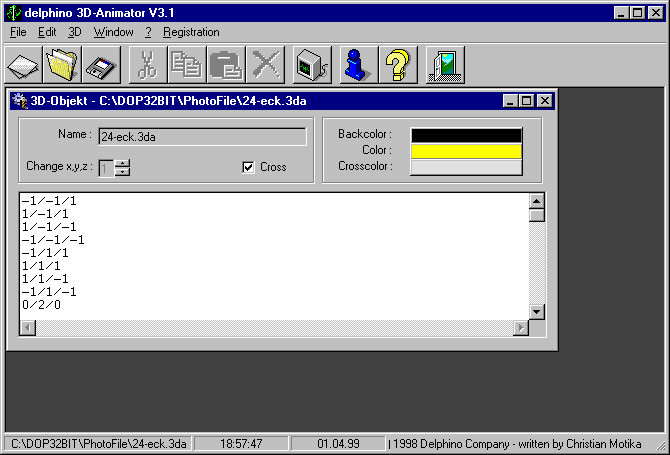670x455 pixels.
Task: Open info with the blue i icon
Action: pos(358,65)
